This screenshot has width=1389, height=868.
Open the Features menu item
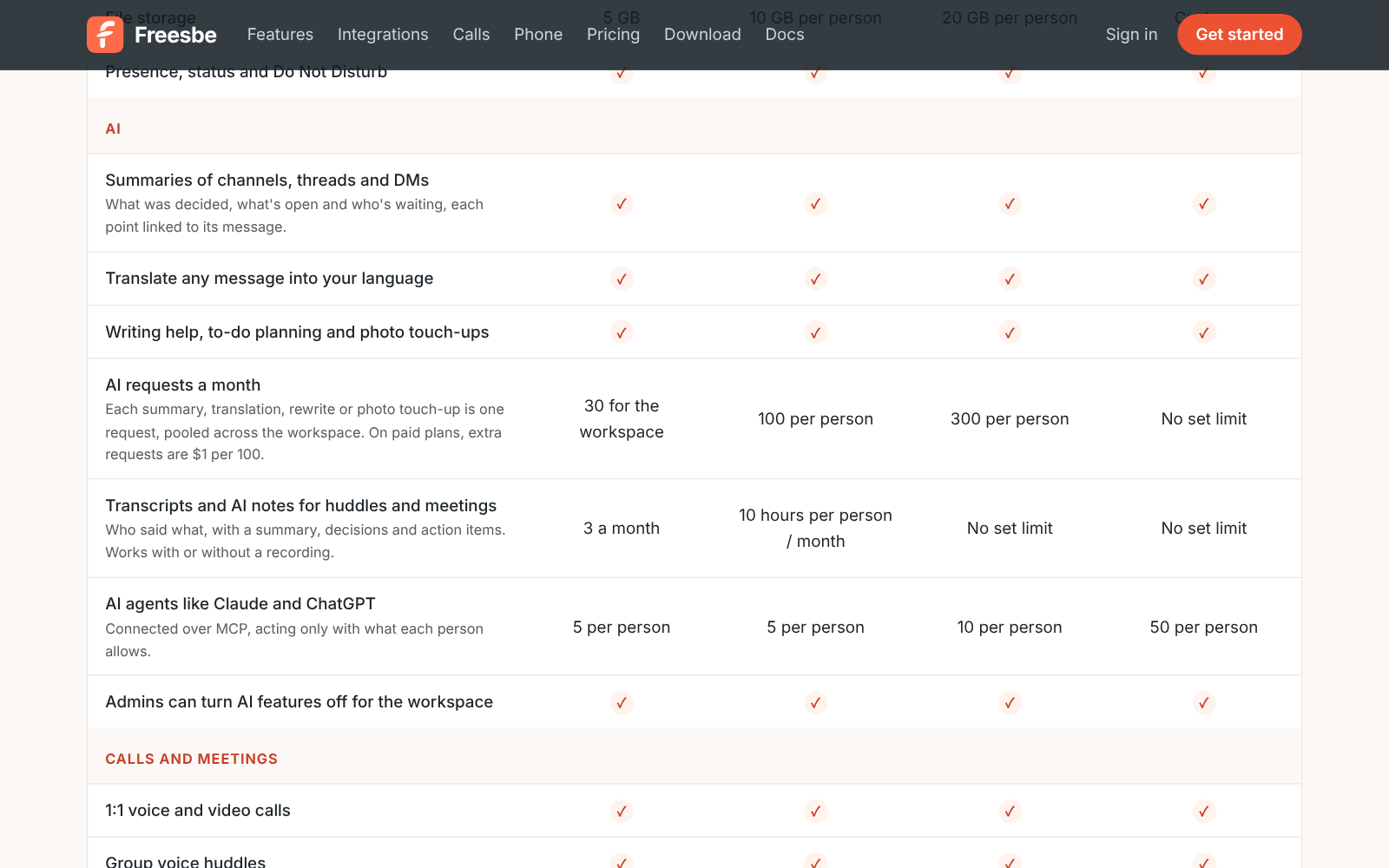(280, 35)
